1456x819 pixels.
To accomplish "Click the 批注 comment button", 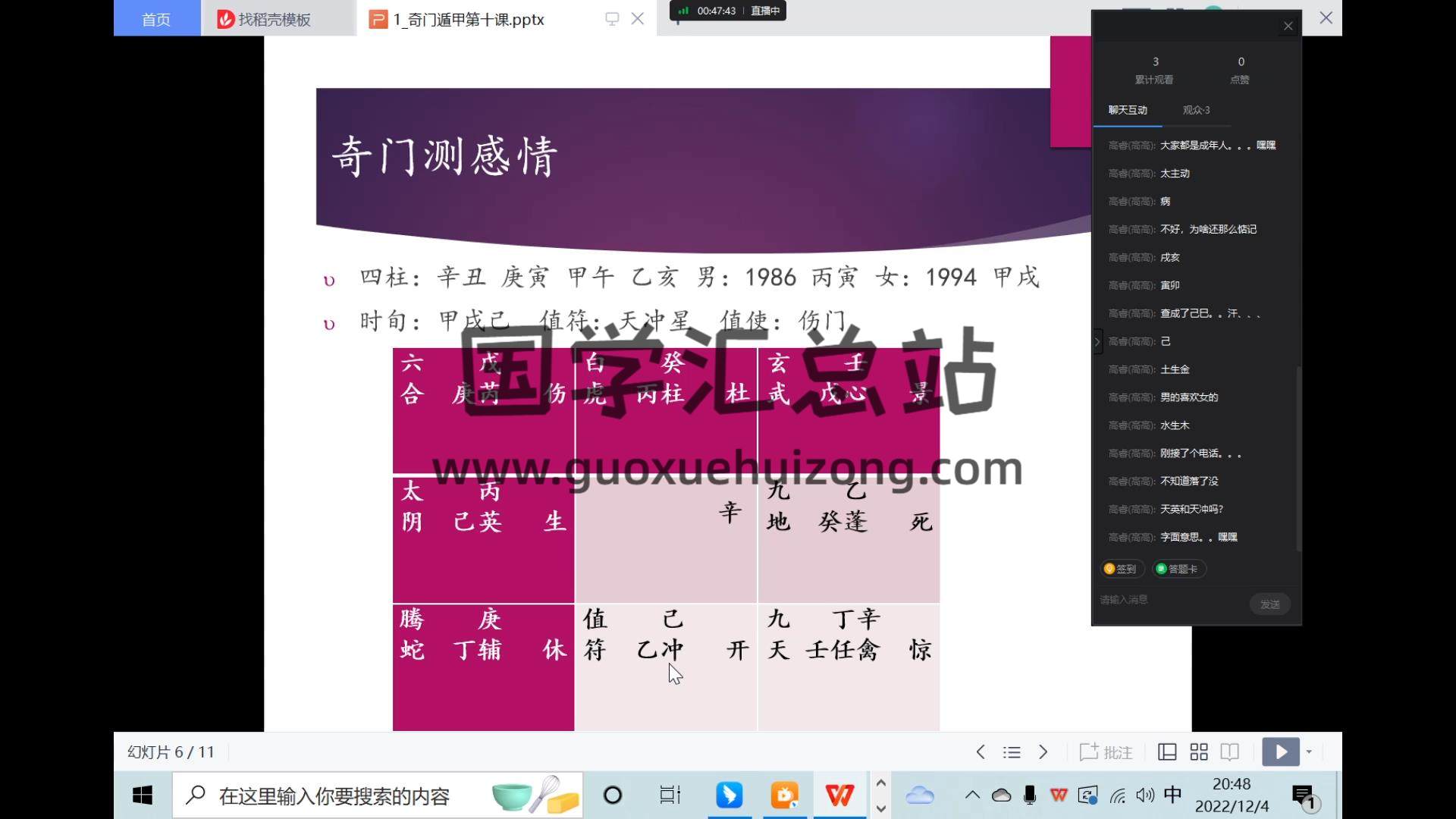I will tap(1106, 752).
